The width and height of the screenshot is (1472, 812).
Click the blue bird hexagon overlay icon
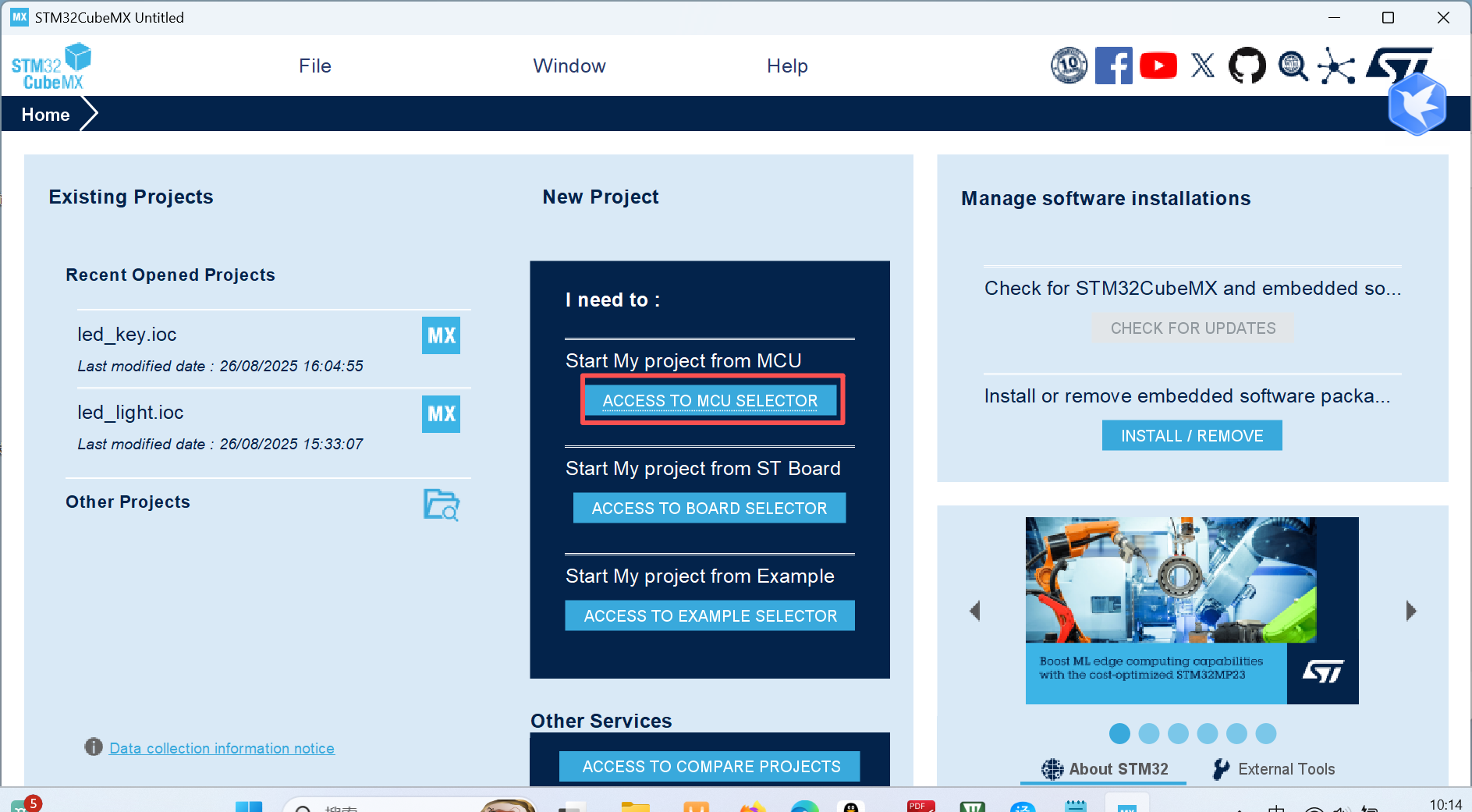(1417, 105)
